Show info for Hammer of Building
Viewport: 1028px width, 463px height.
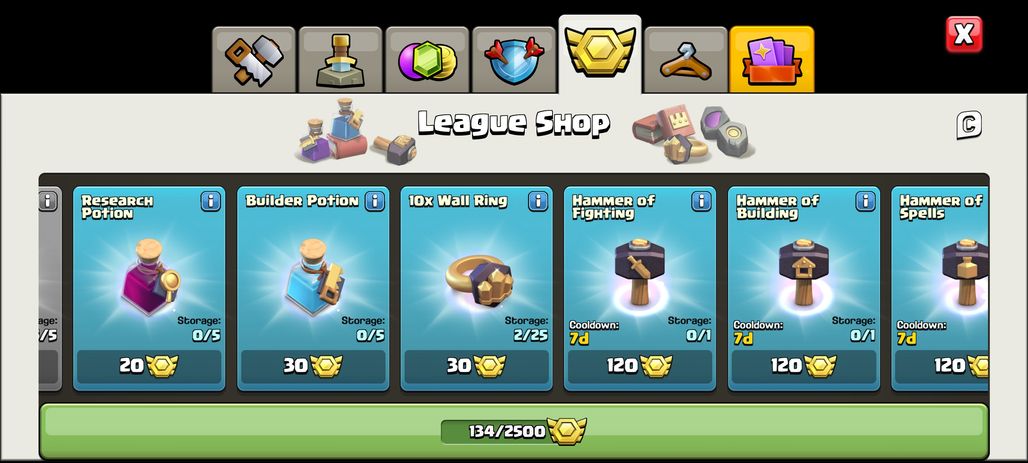coord(865,201)
